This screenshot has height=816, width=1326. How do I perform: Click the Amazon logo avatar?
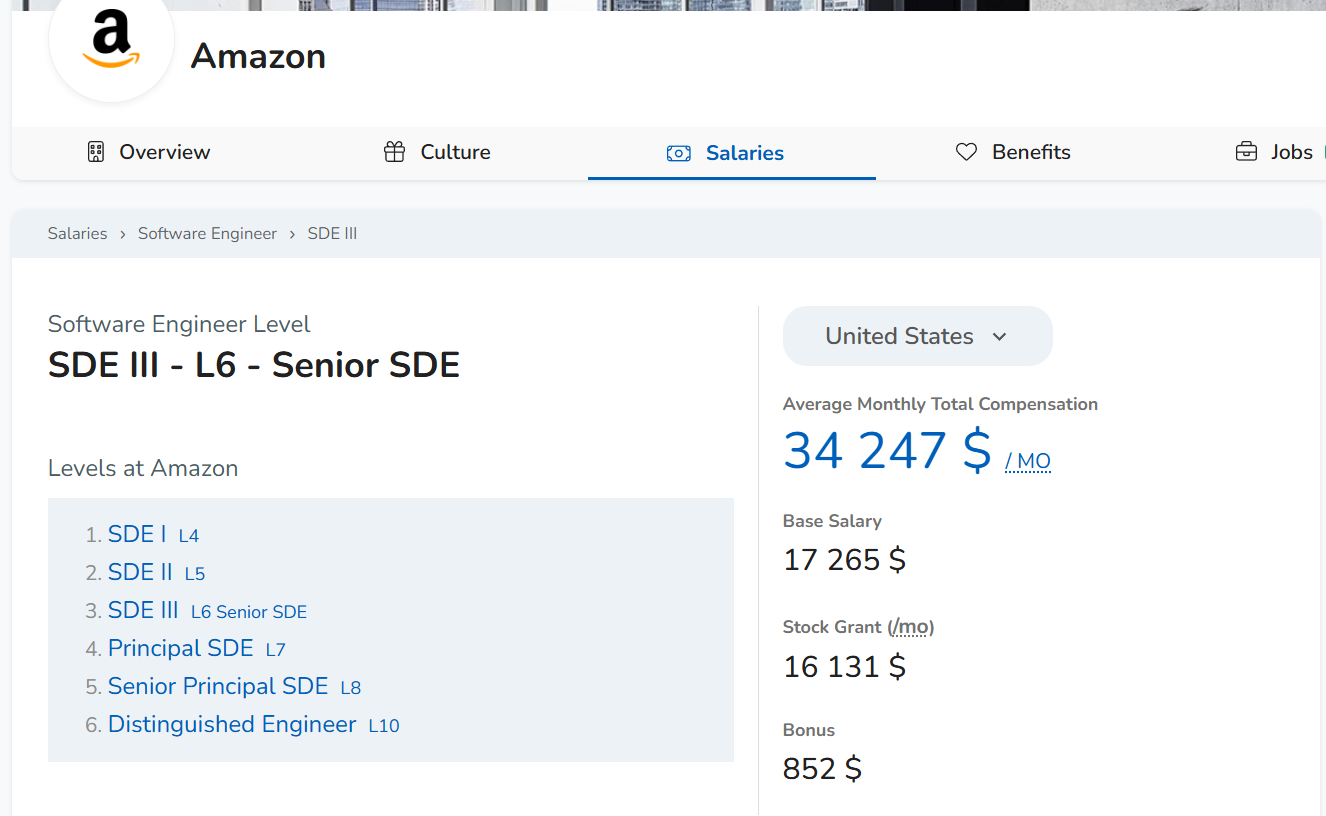[x=111, y=42]
